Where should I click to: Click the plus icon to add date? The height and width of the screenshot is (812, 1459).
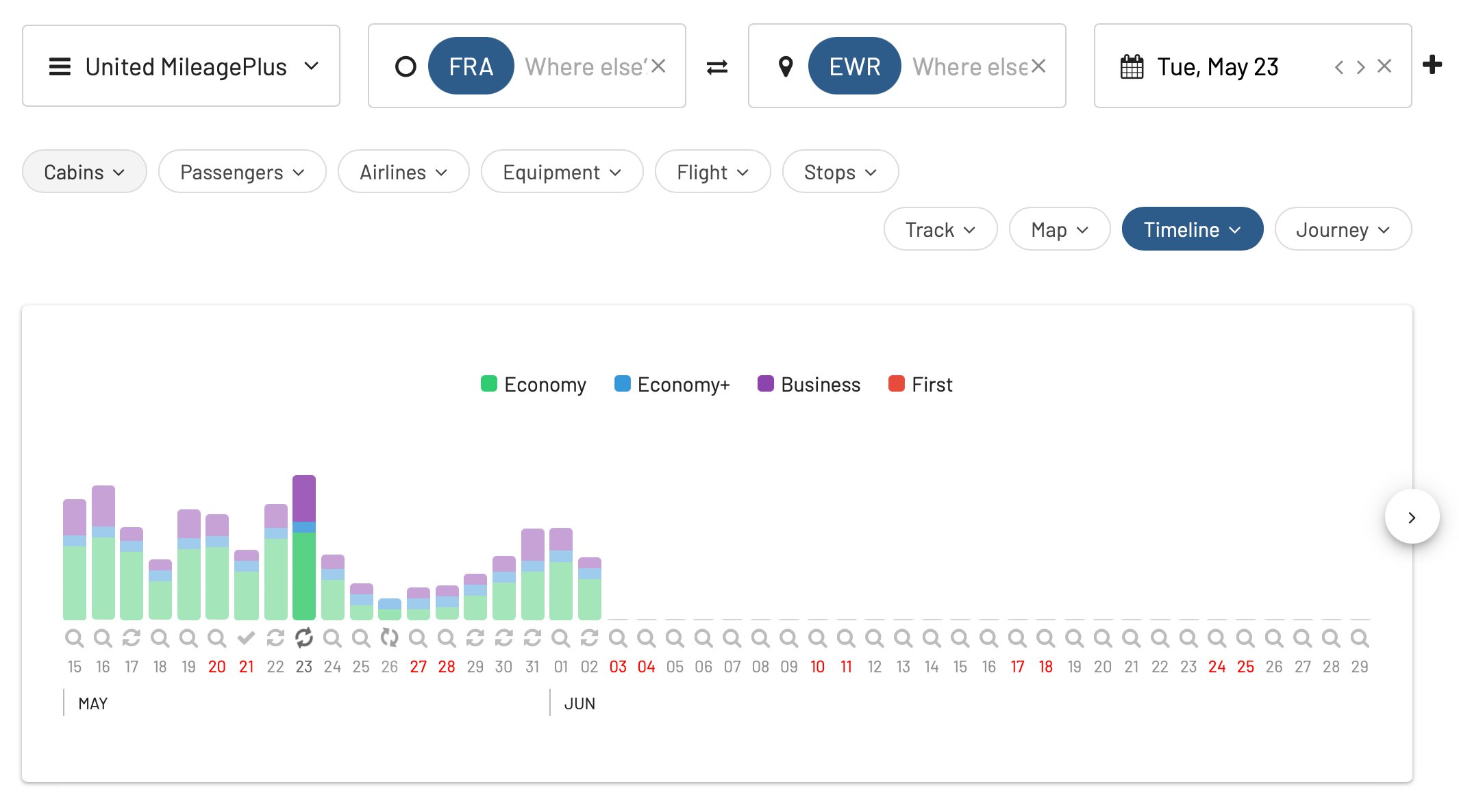(x=1432, y=65)
